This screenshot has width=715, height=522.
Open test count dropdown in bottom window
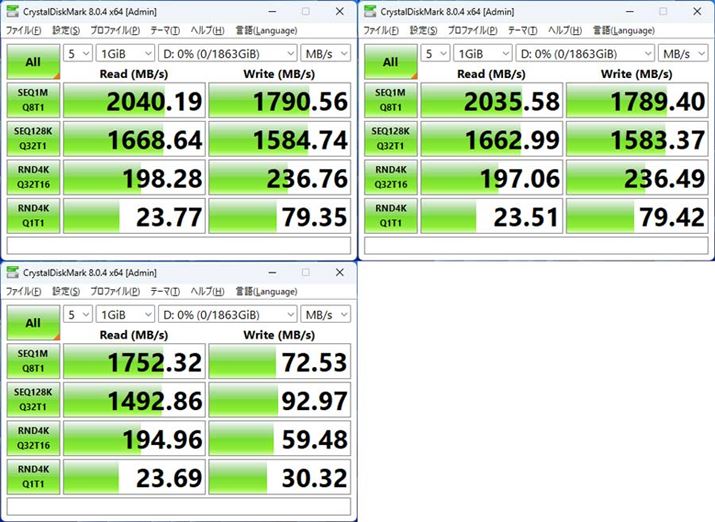tap(78, 315)
